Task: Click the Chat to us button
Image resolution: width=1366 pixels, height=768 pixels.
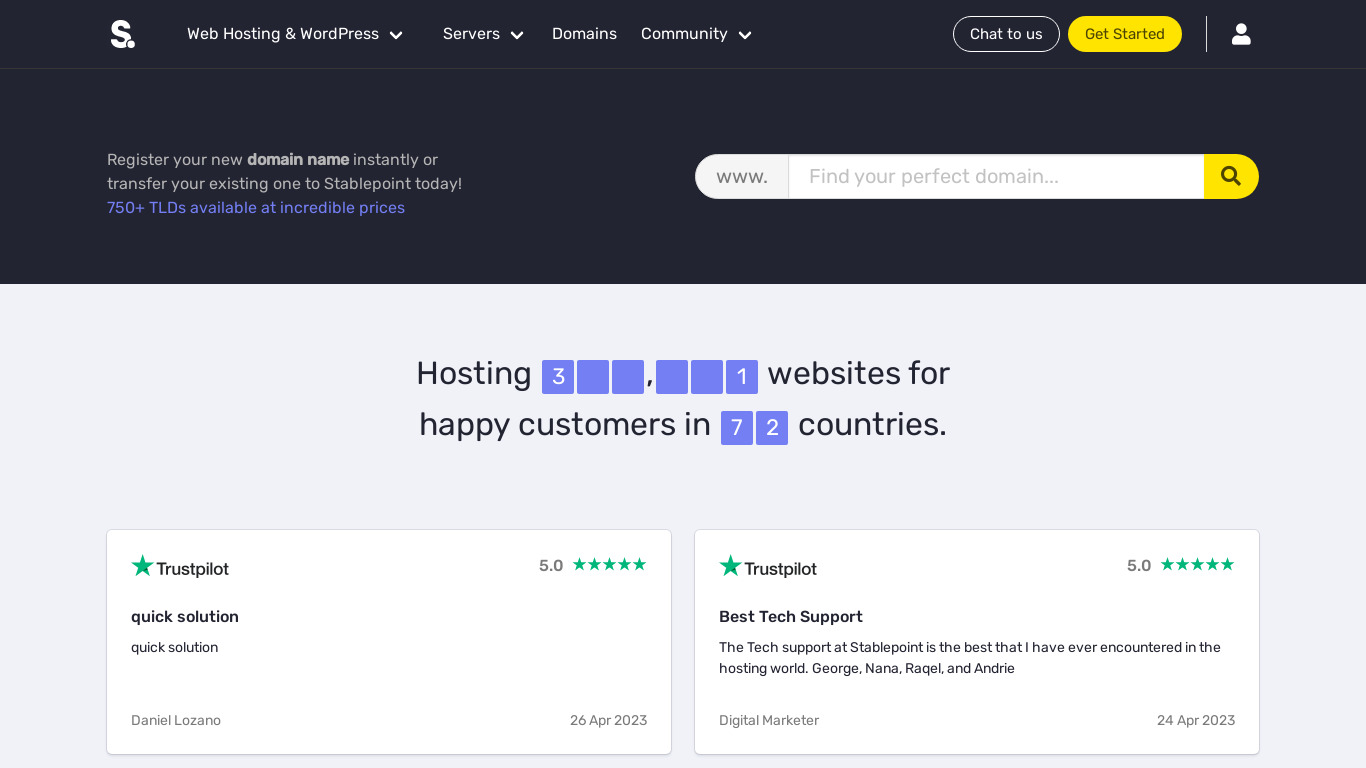Action: pos(1006,34)
